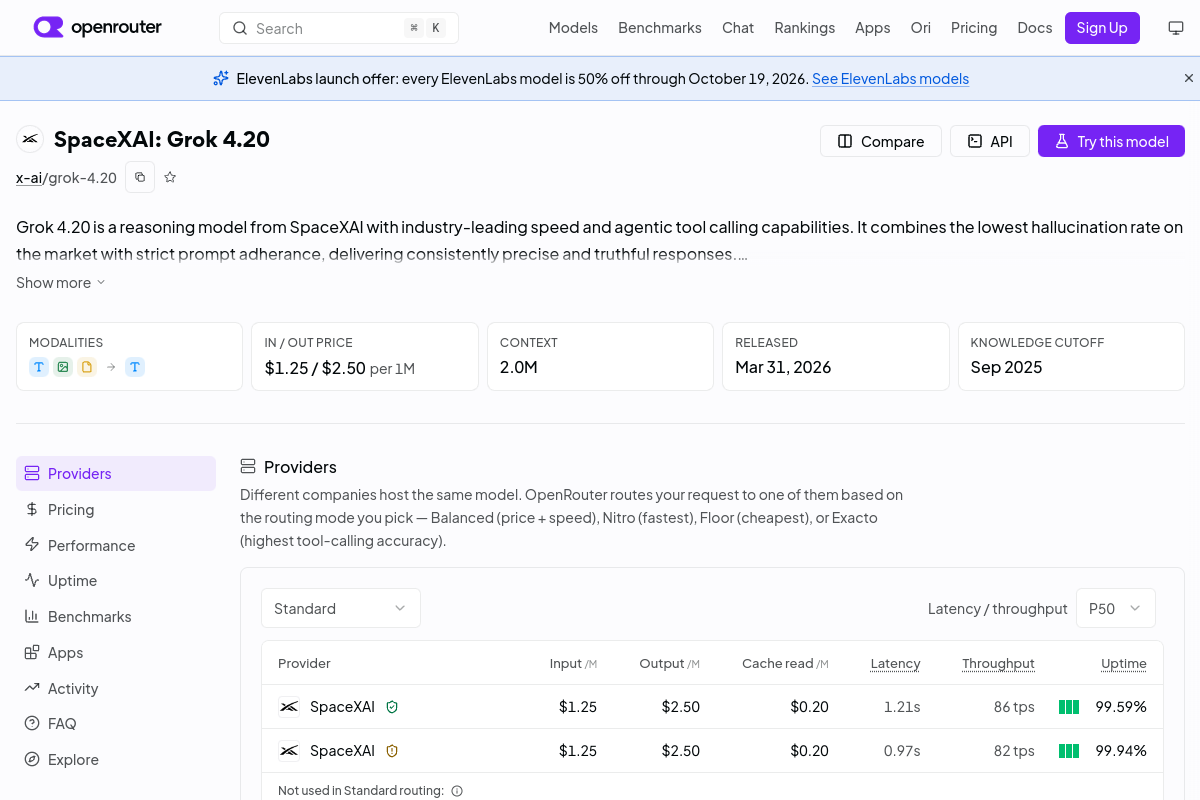The height and width of the screenshot is (800, 1200).
Task: Click the text output modality icon
Action: 135,367
